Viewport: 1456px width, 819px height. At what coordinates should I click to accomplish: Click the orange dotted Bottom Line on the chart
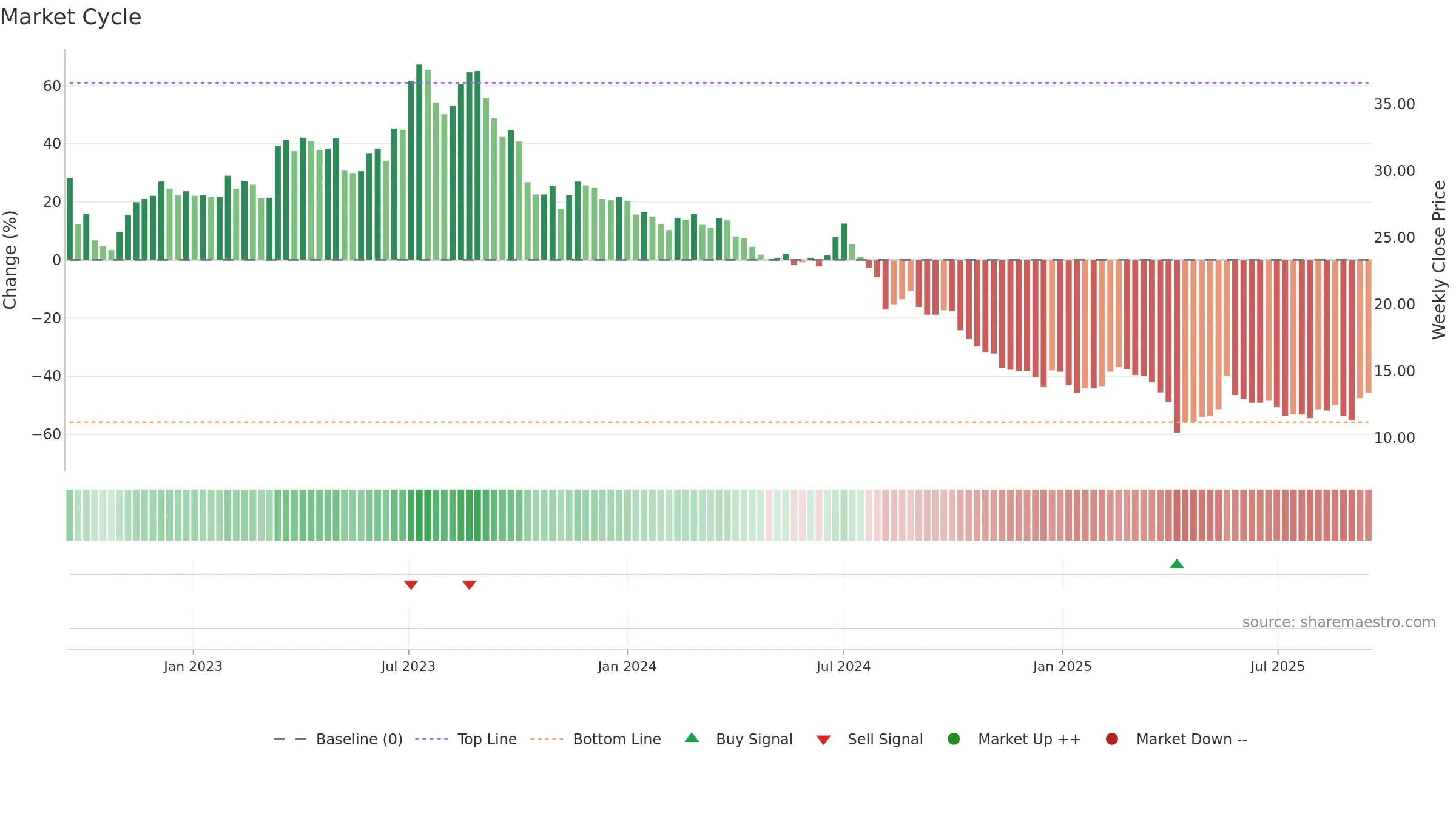(719, 422)
